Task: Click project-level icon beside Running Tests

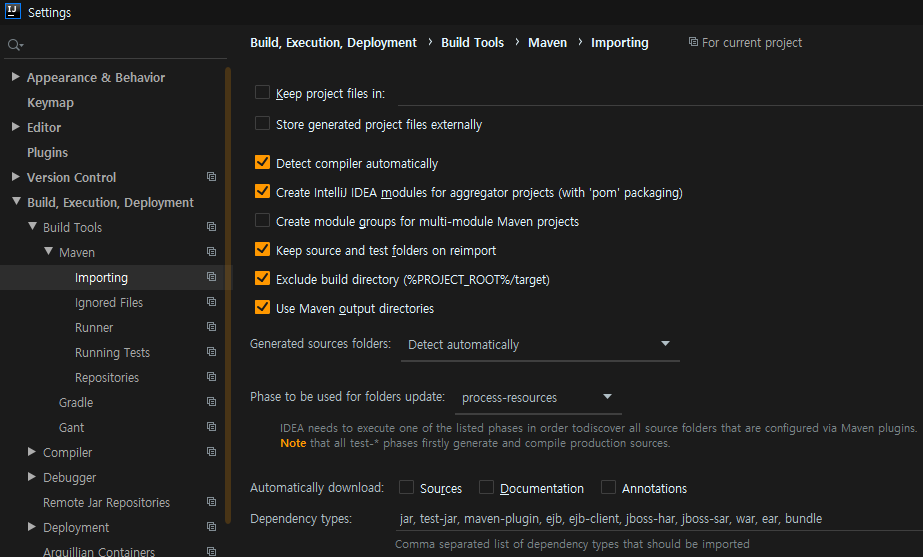Action: coord(211,352)
